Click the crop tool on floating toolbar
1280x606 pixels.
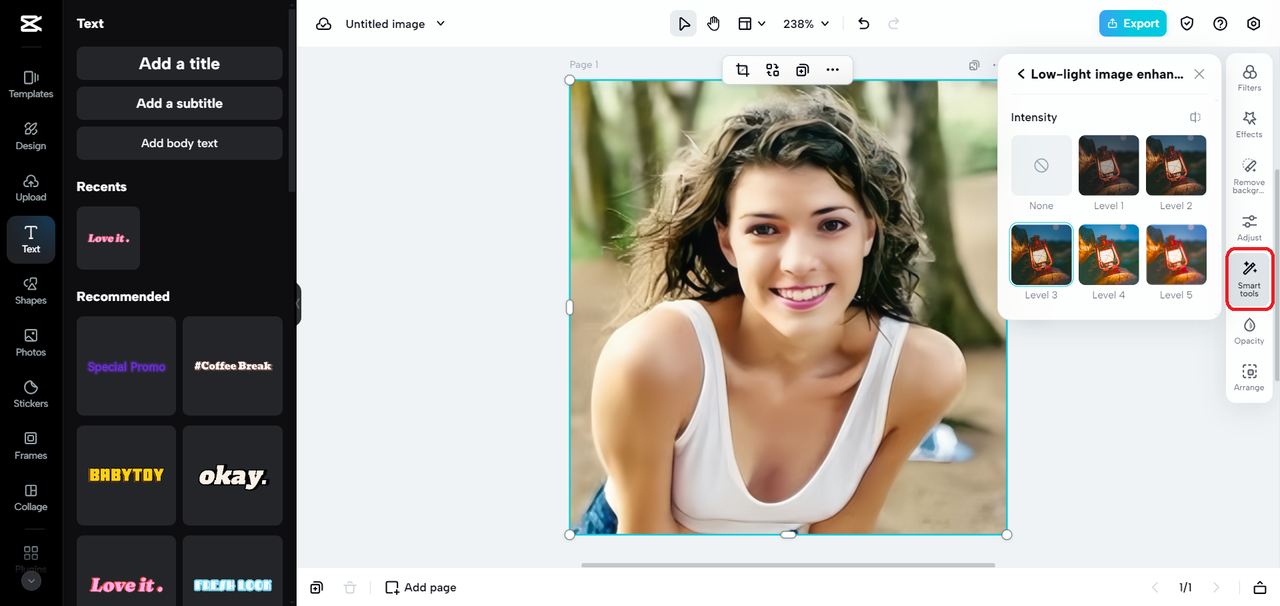(x=742, y=70)
